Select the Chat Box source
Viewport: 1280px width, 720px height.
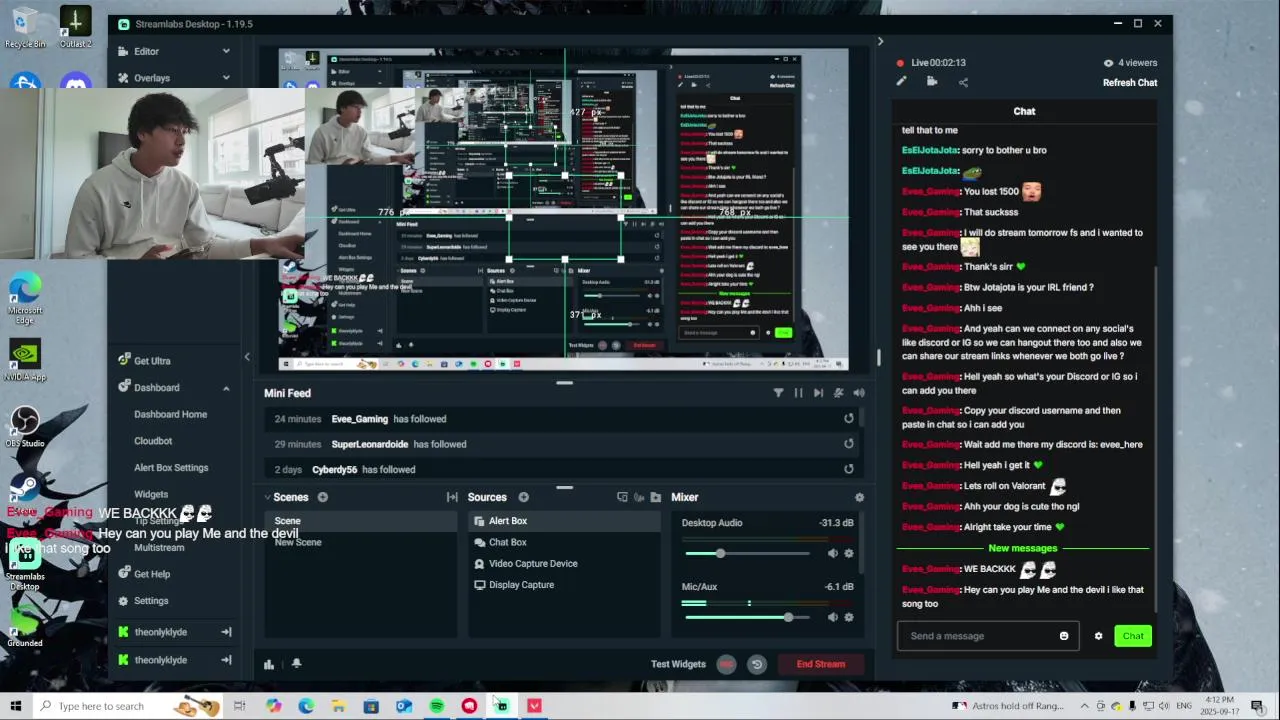tap(565, 542)
